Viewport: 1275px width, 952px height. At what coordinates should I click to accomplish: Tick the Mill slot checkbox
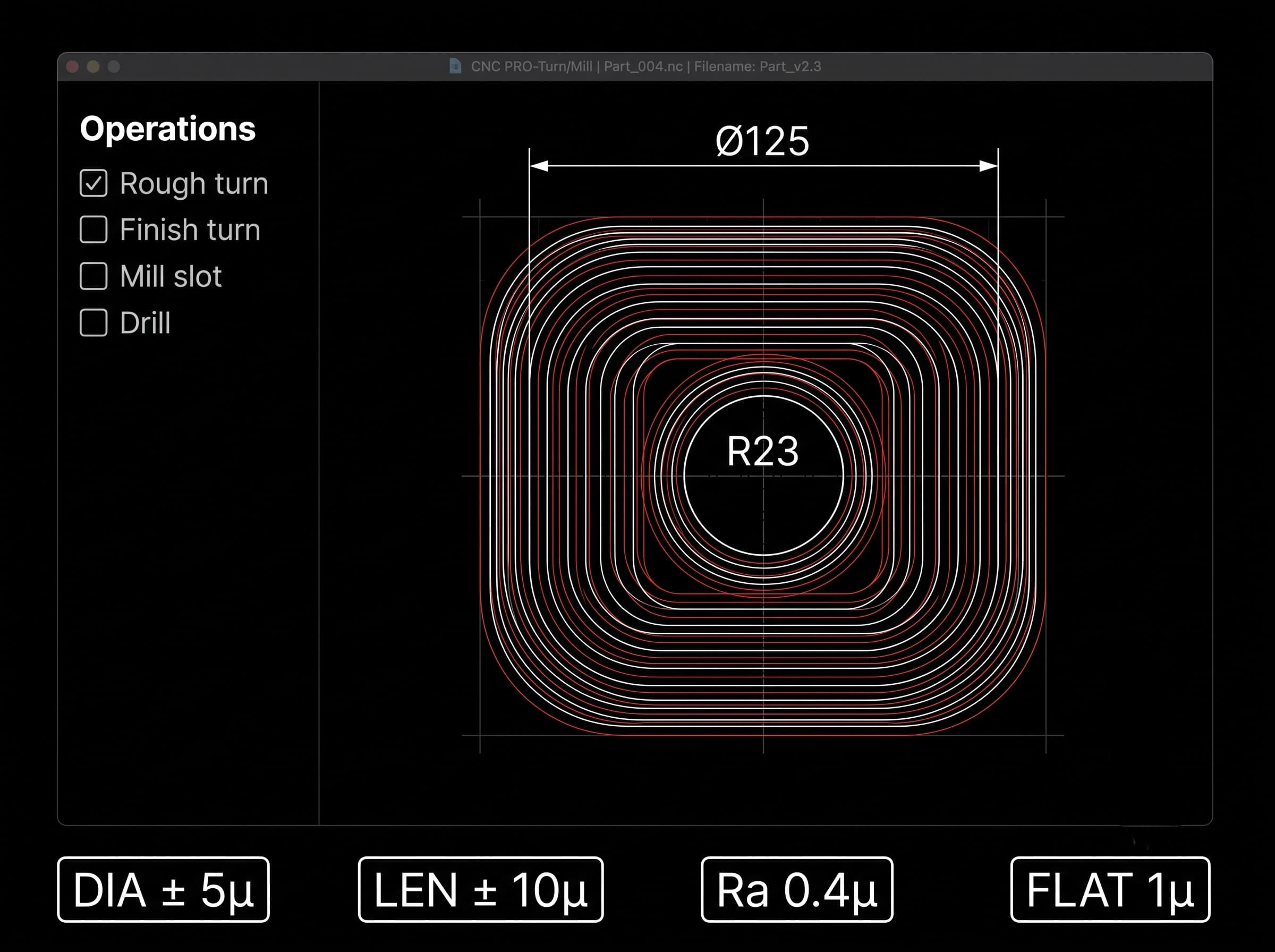tap(93, 276)
